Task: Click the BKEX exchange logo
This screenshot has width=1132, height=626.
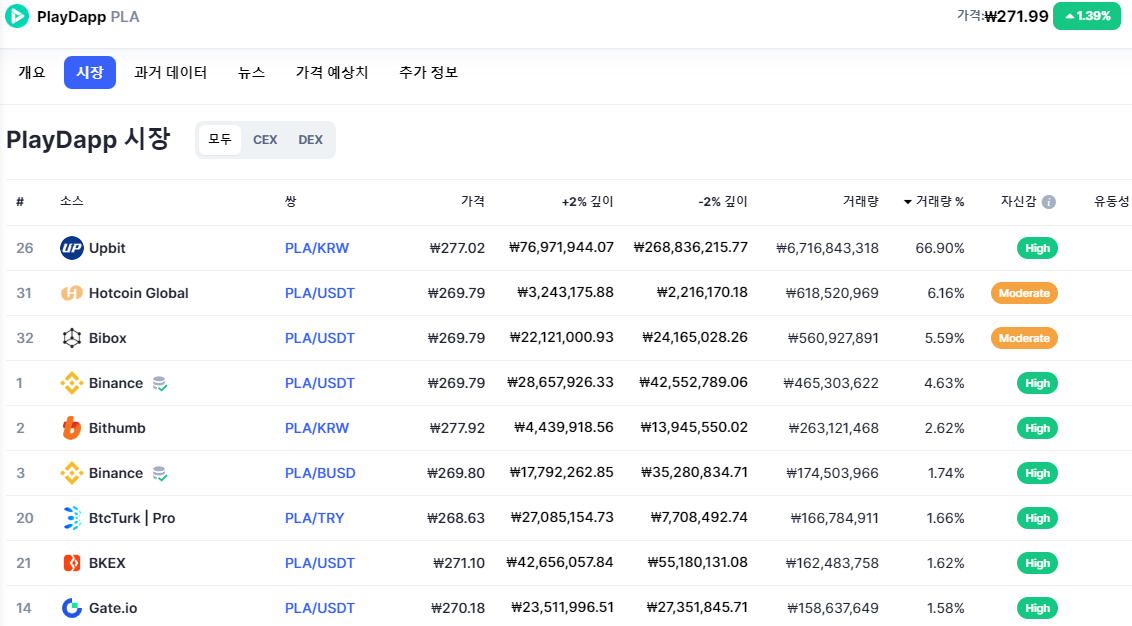Action: [x=71, y=563]
